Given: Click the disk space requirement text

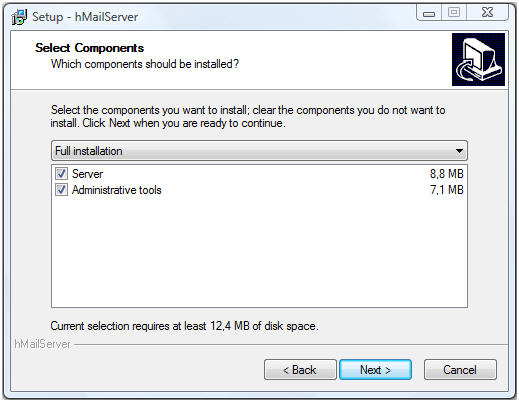Looking at the screenshot, I should [x=184, y=326].
